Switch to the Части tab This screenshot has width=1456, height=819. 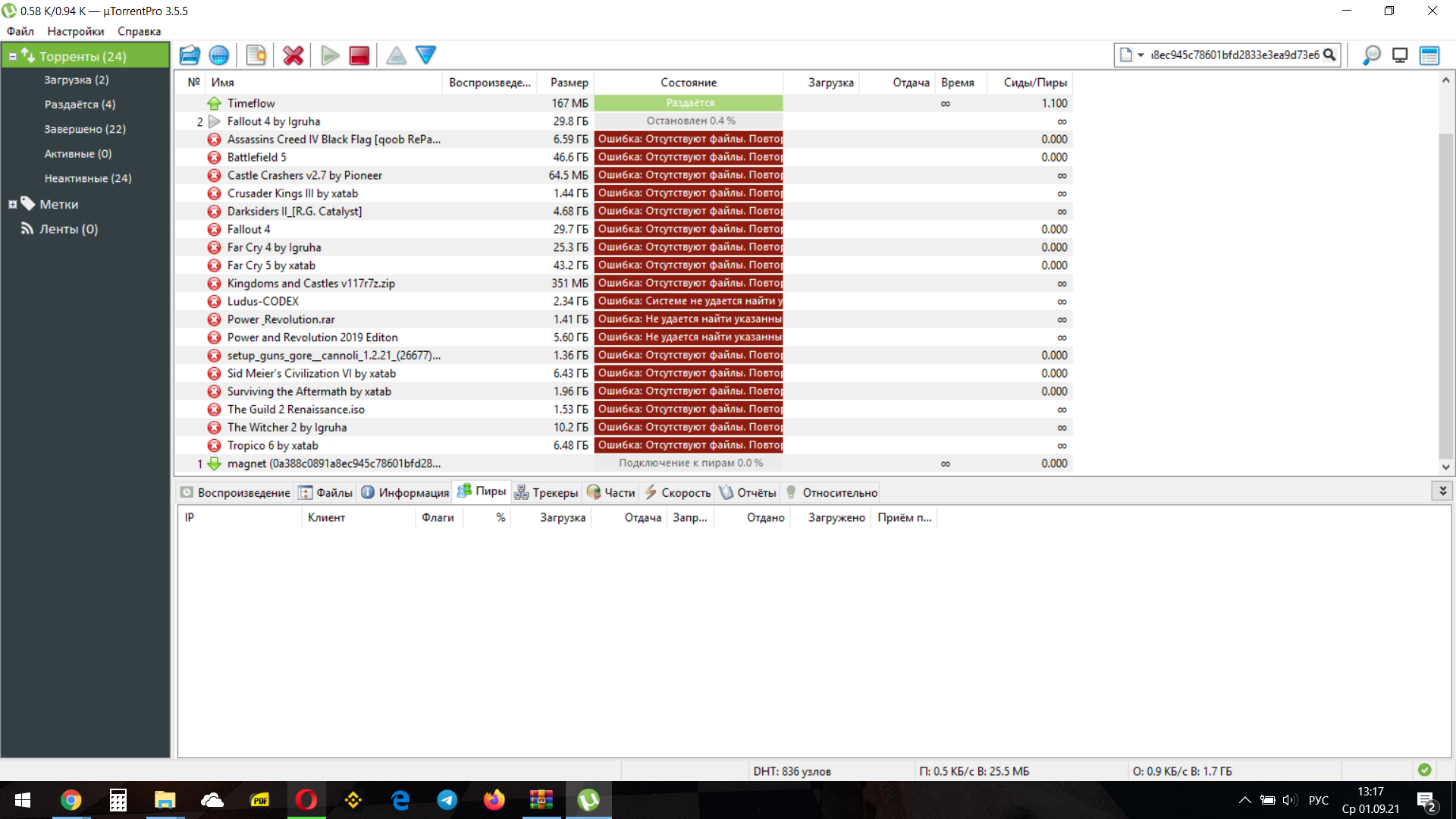pos(610,493)
